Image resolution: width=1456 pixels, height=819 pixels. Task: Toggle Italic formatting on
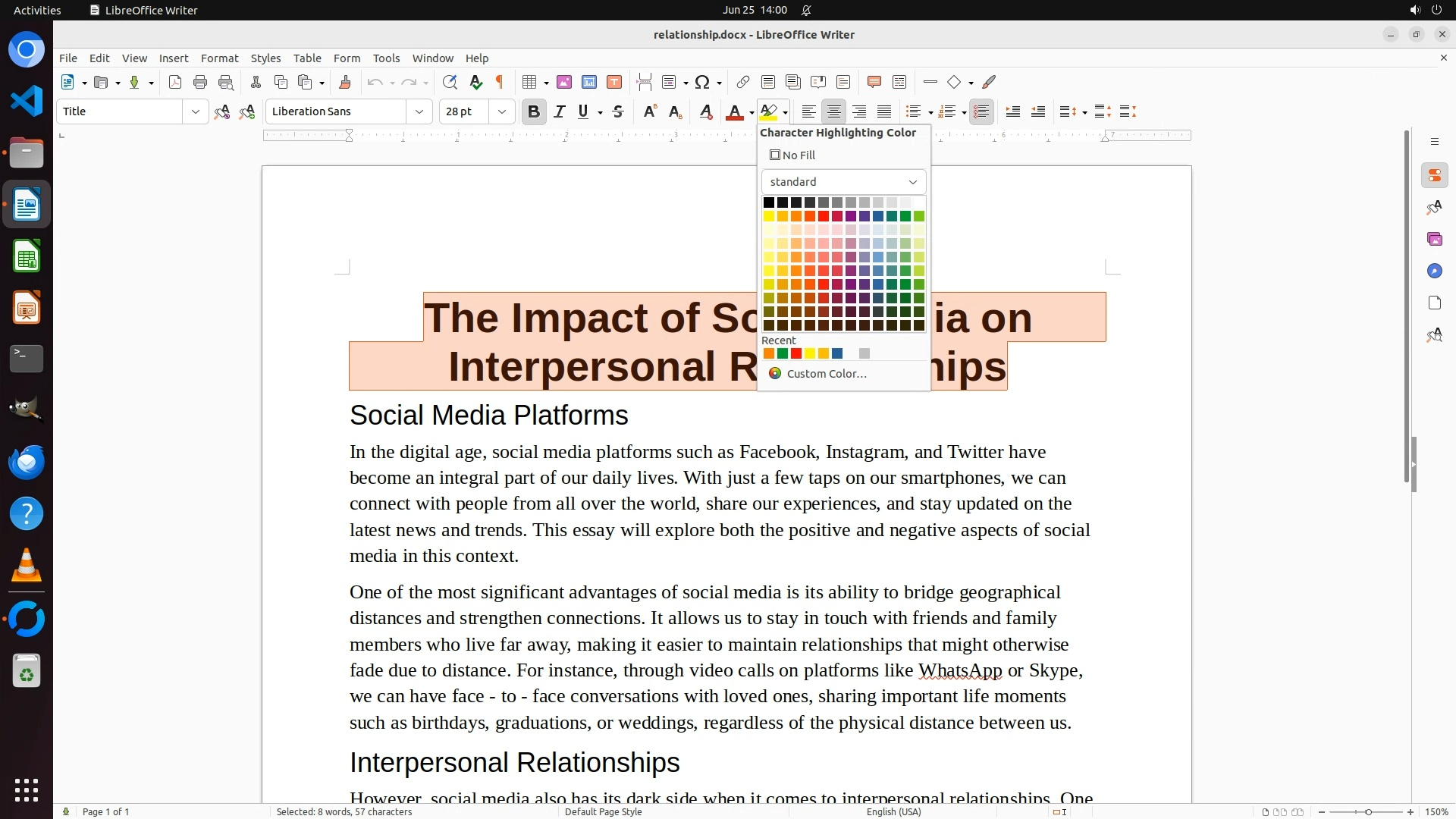tap(559, 112)
